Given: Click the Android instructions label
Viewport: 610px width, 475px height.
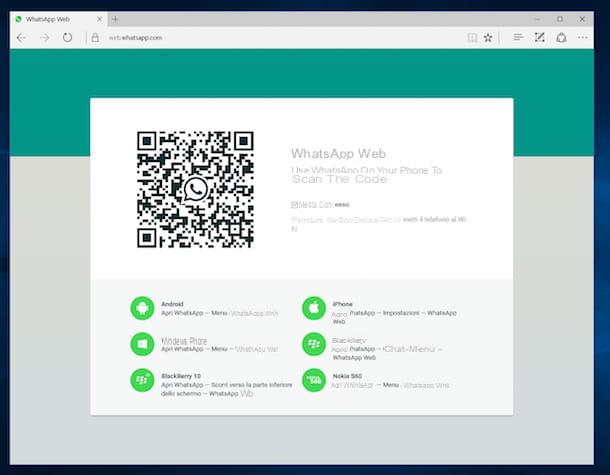Looking at the screenshot, I should (x=172, y=304).
